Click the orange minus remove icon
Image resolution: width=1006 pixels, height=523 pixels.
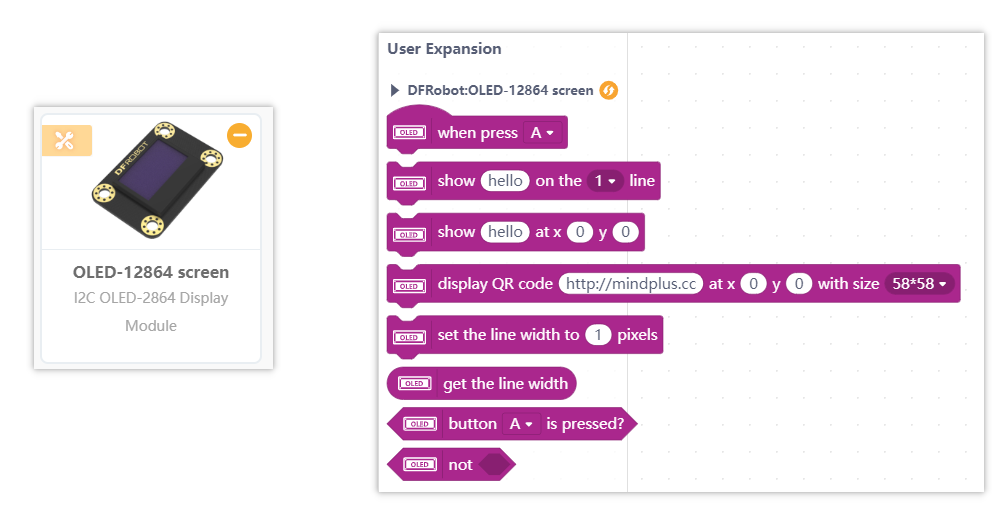pos(239,135)
